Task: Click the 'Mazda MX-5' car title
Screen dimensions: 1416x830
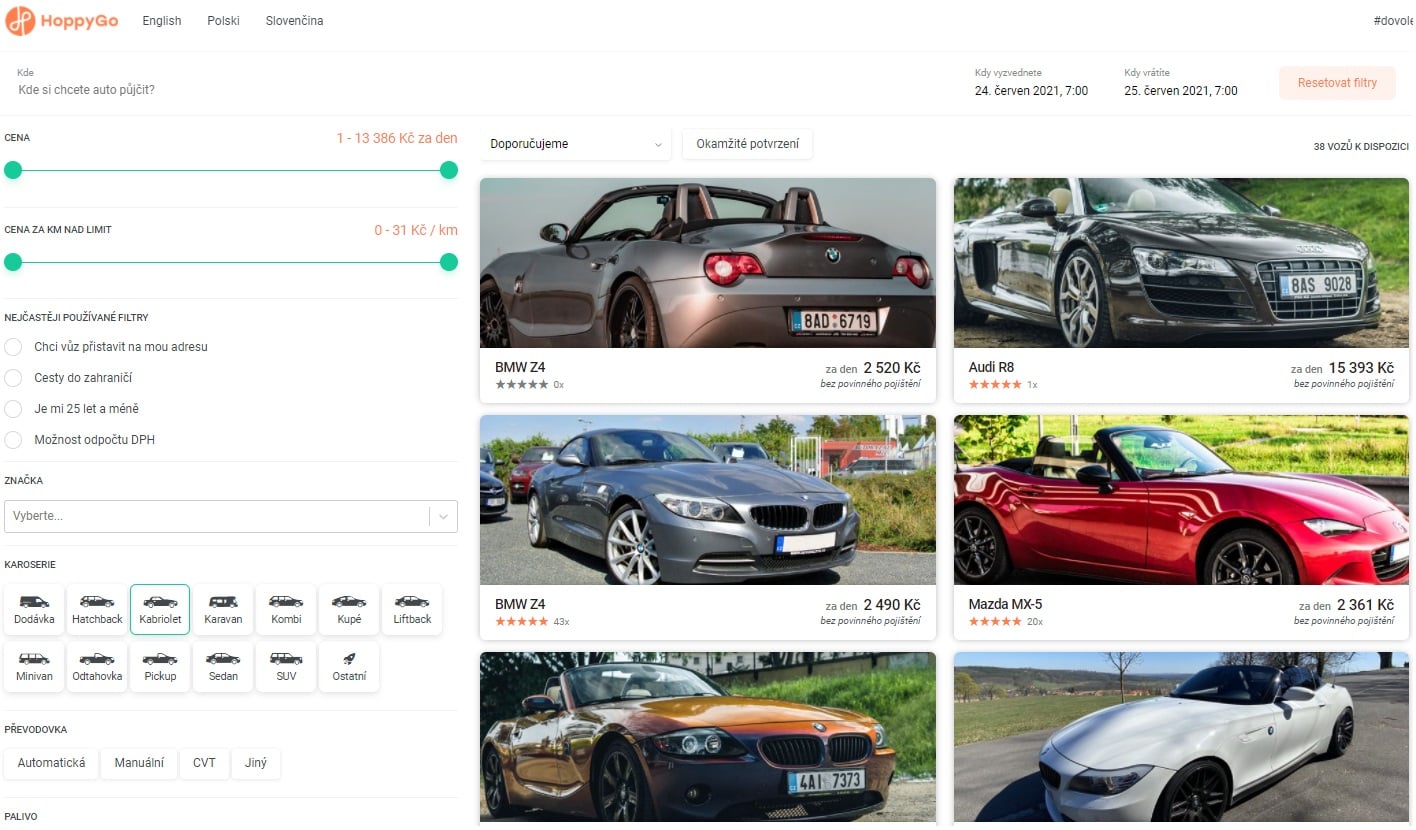Action: [1005, 604]
